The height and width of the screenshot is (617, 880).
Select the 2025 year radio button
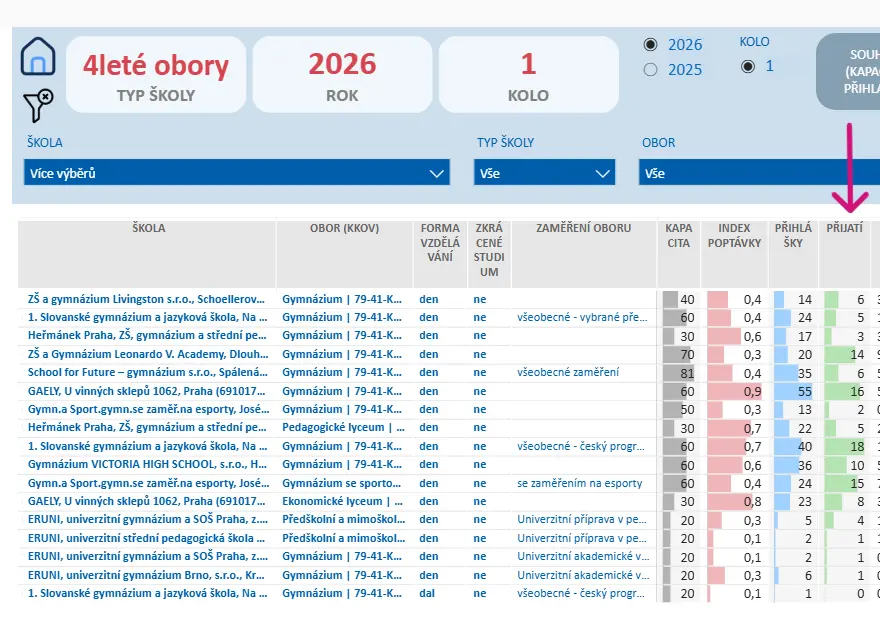(650, 70)
